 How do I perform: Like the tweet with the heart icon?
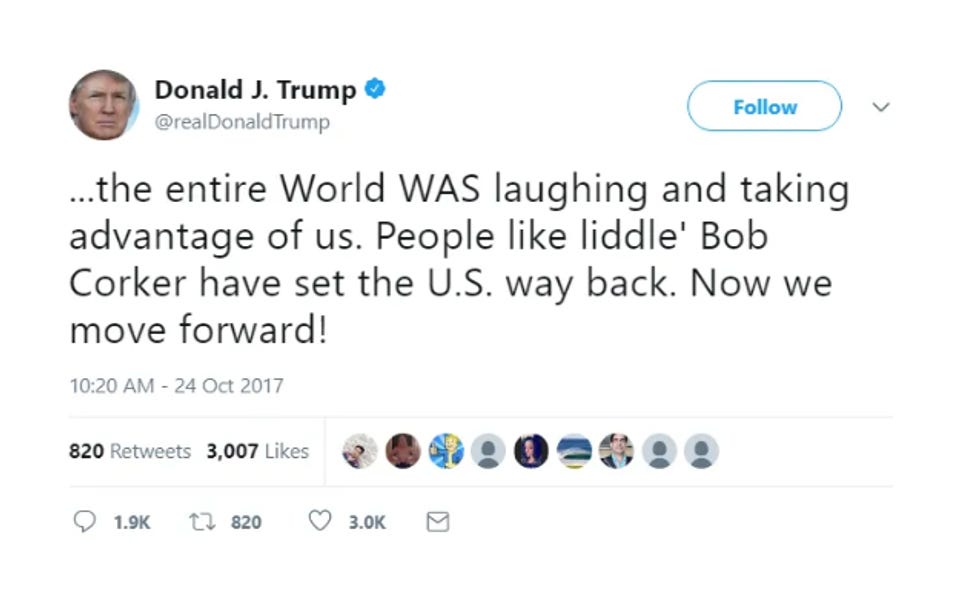(320, 521)
